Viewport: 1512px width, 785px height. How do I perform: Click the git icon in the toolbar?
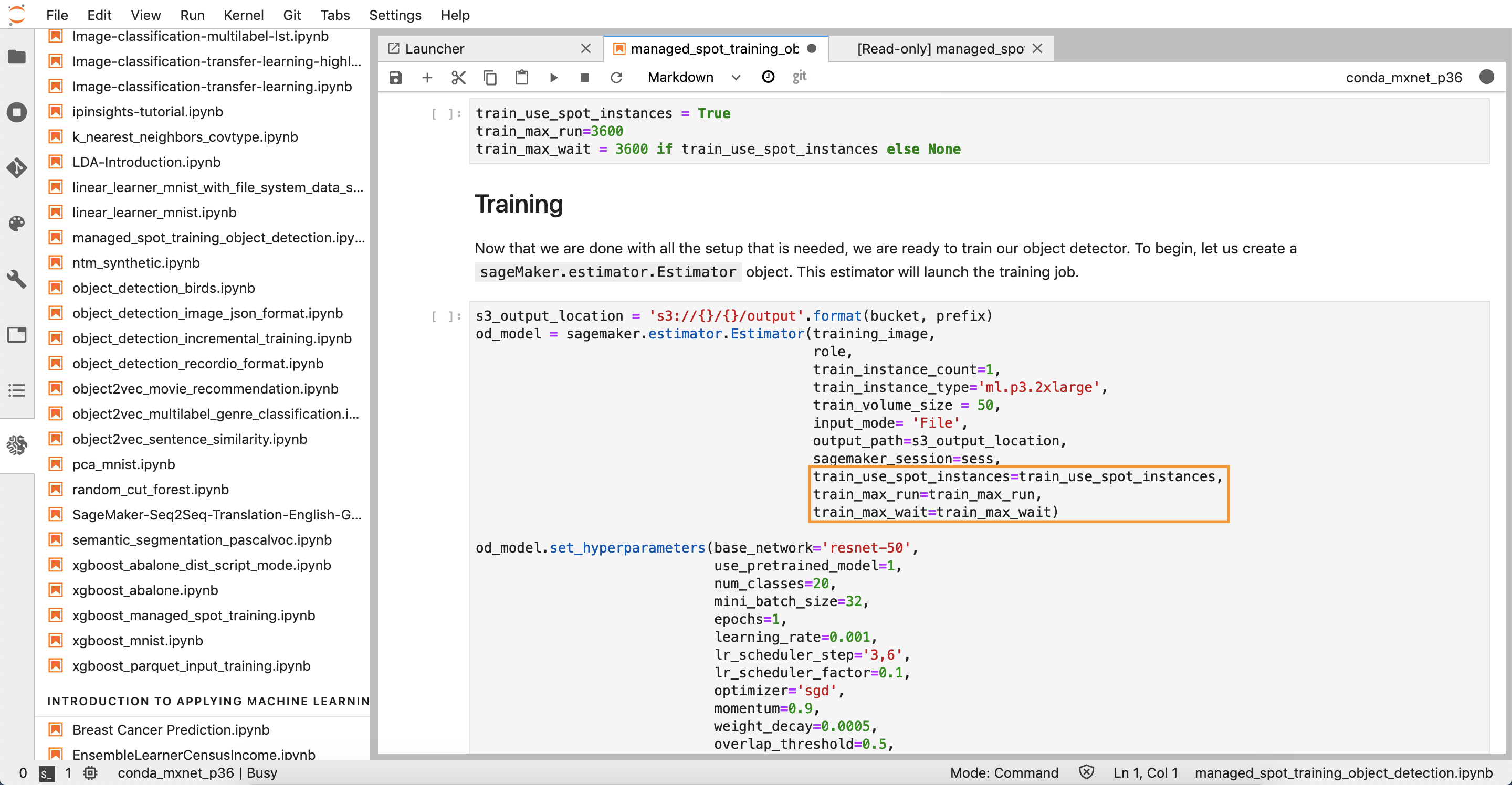(800, 76)
